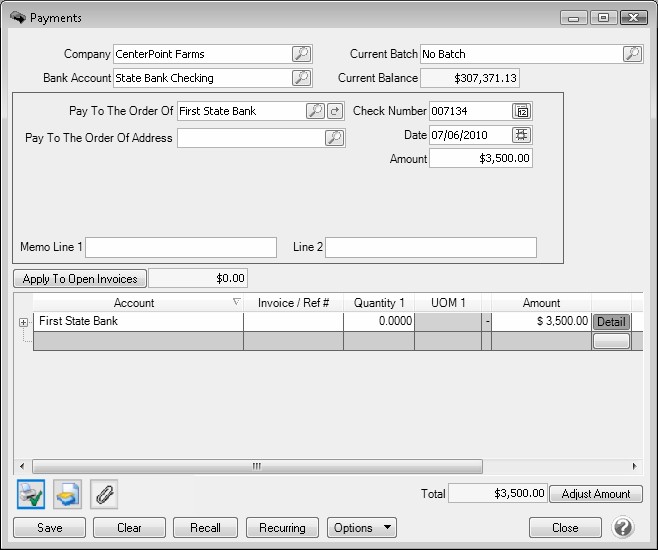Open the Options dropdown button
Image resolution: width=658 pixels, height=550 pixels.
click(x=362, y=527)
